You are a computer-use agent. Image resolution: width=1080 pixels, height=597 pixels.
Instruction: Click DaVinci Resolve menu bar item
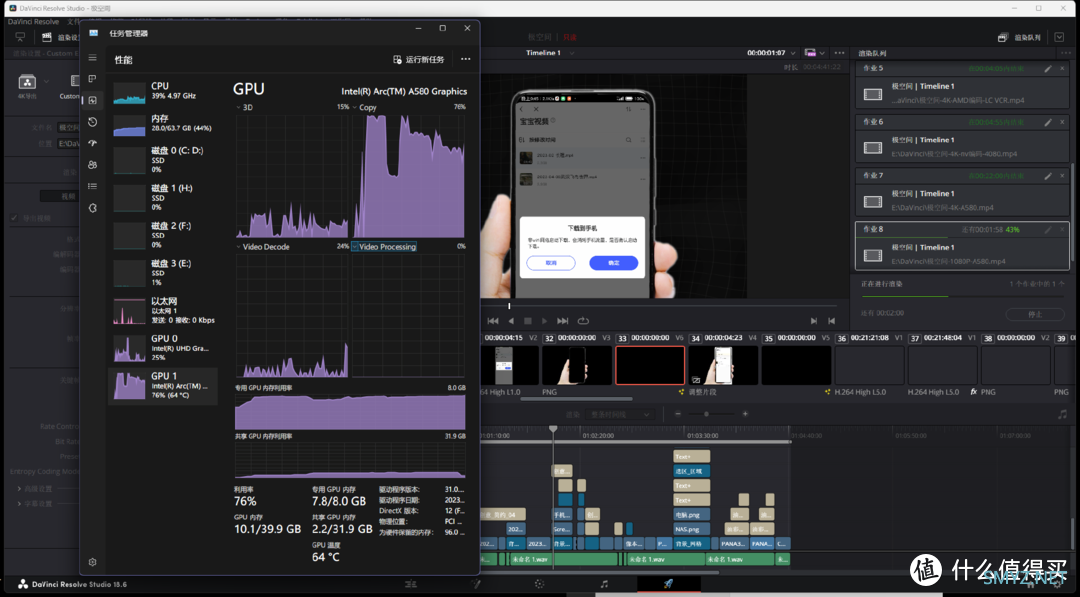34,22
